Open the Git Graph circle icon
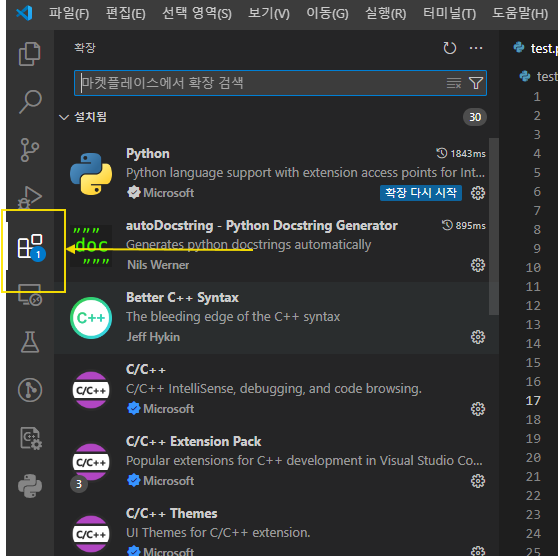The image size is (558, 556). point(30,390)
